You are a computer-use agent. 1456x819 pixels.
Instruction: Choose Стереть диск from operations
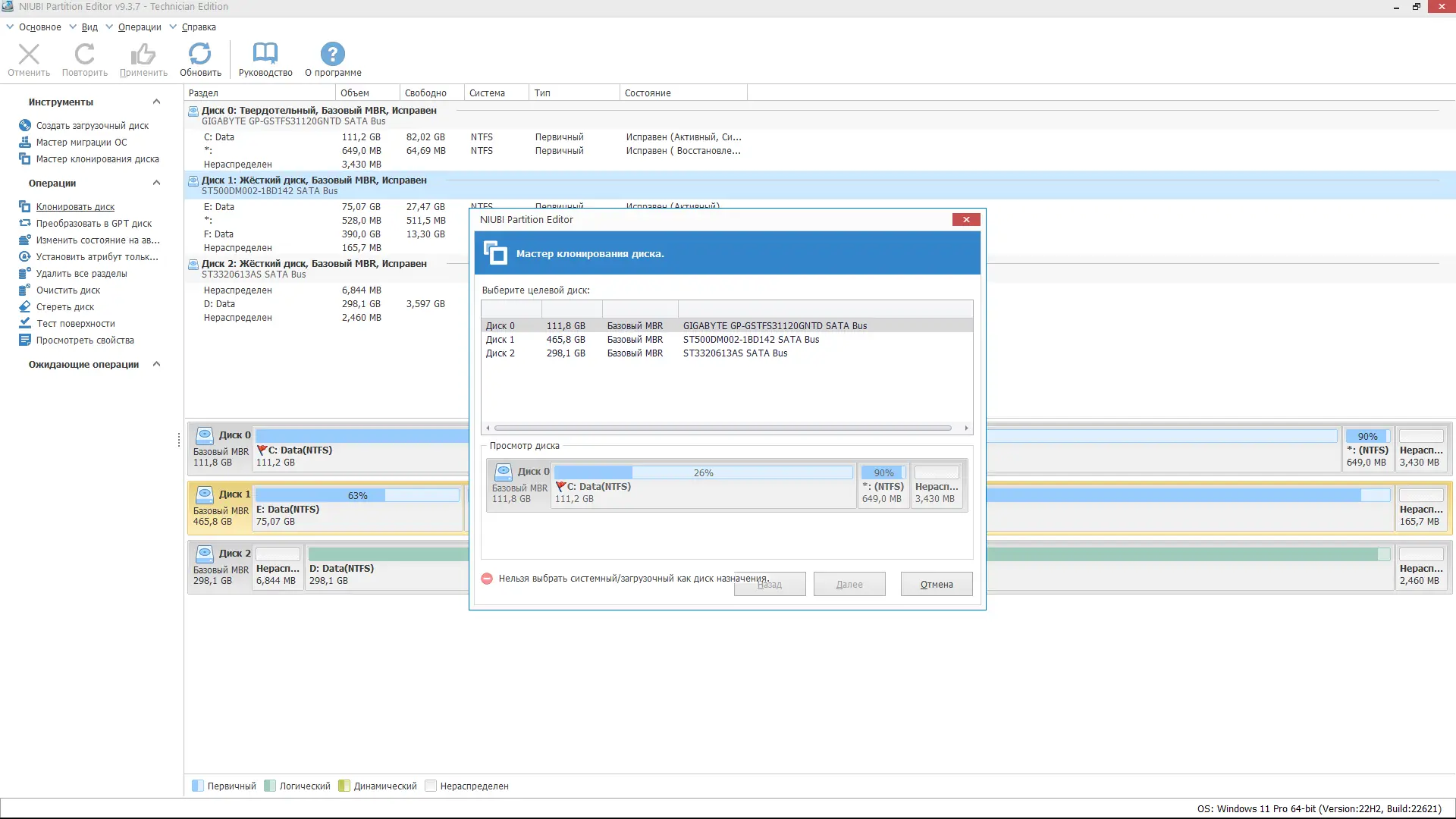pos(65,307)
